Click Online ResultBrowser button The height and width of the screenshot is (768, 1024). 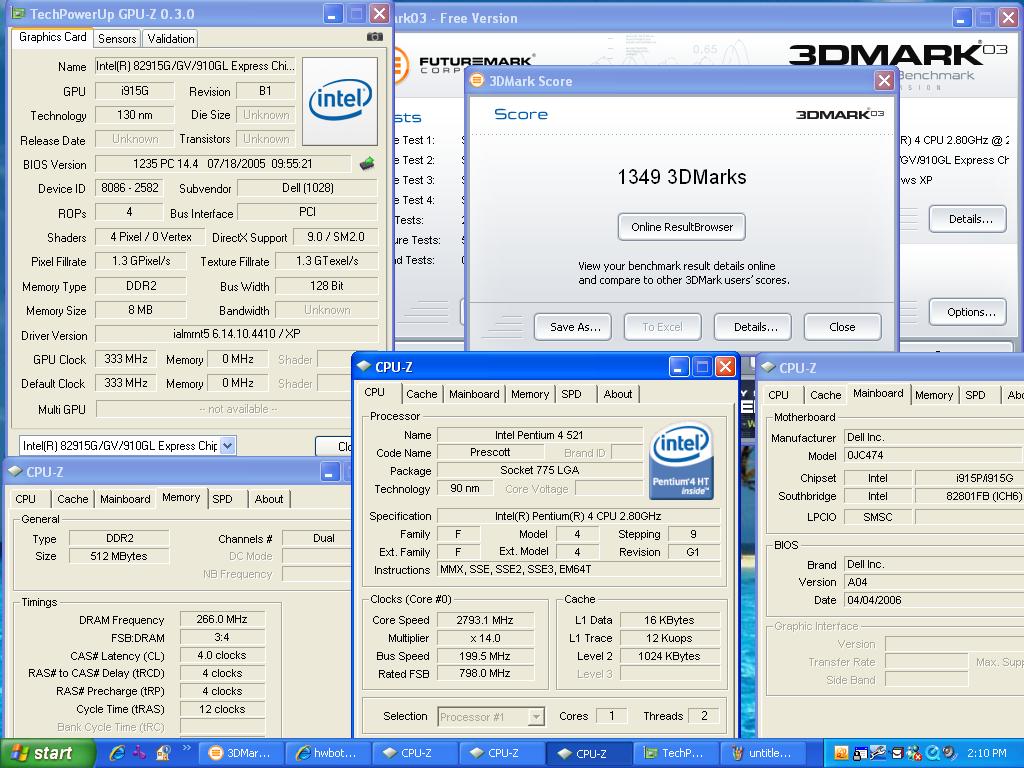[682, 227]
